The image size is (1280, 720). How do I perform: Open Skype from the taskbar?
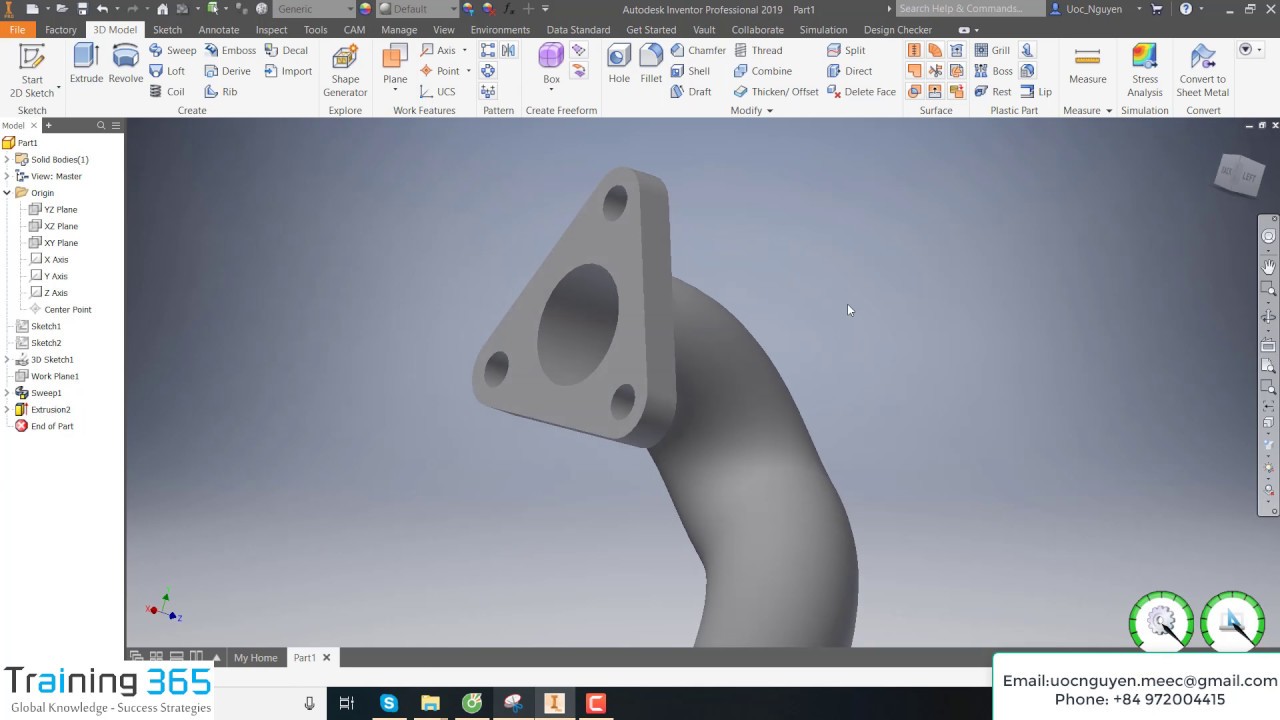[388, 703]
